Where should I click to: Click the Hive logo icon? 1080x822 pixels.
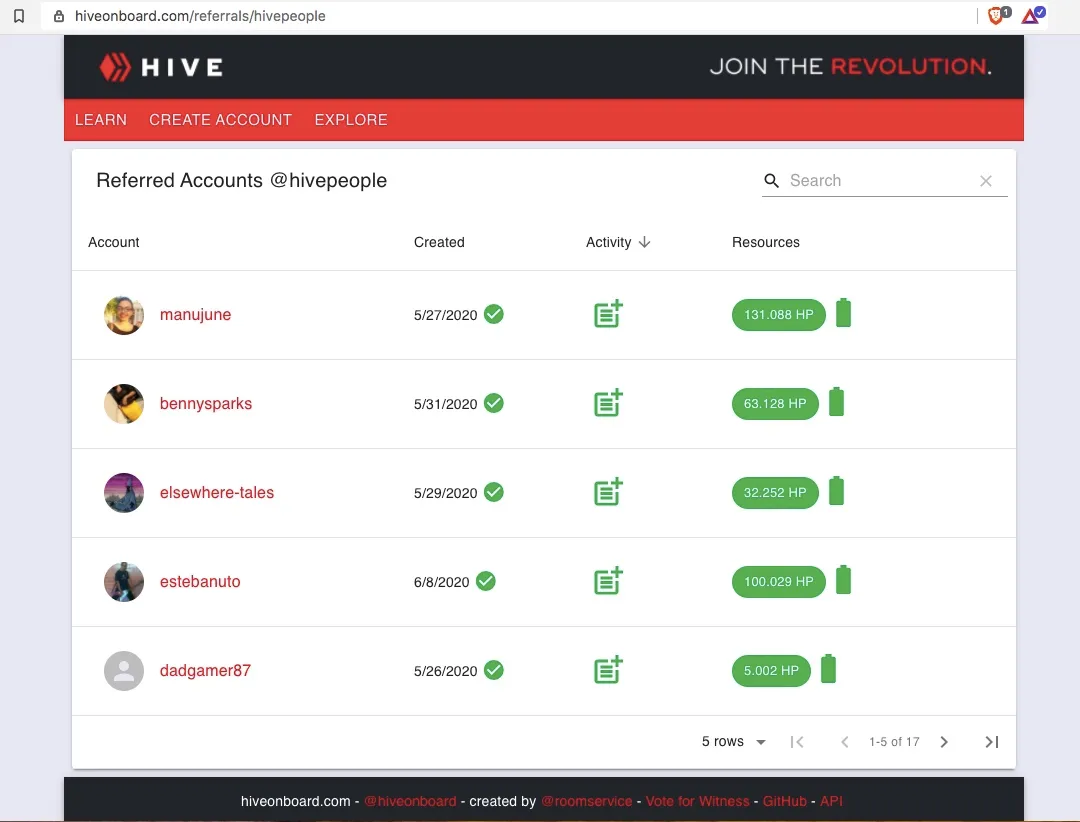[x=114, y=67]
